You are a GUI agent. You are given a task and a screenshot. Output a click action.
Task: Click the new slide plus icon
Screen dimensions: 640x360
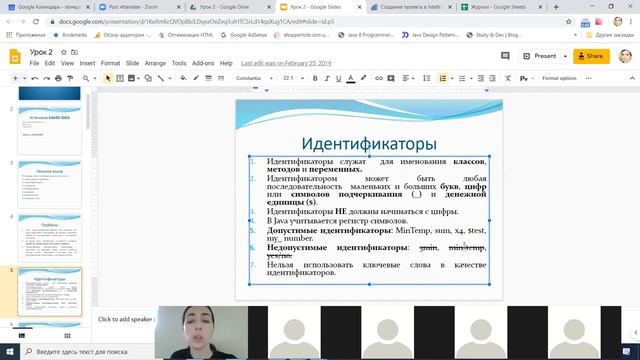[x=15, y=78]
